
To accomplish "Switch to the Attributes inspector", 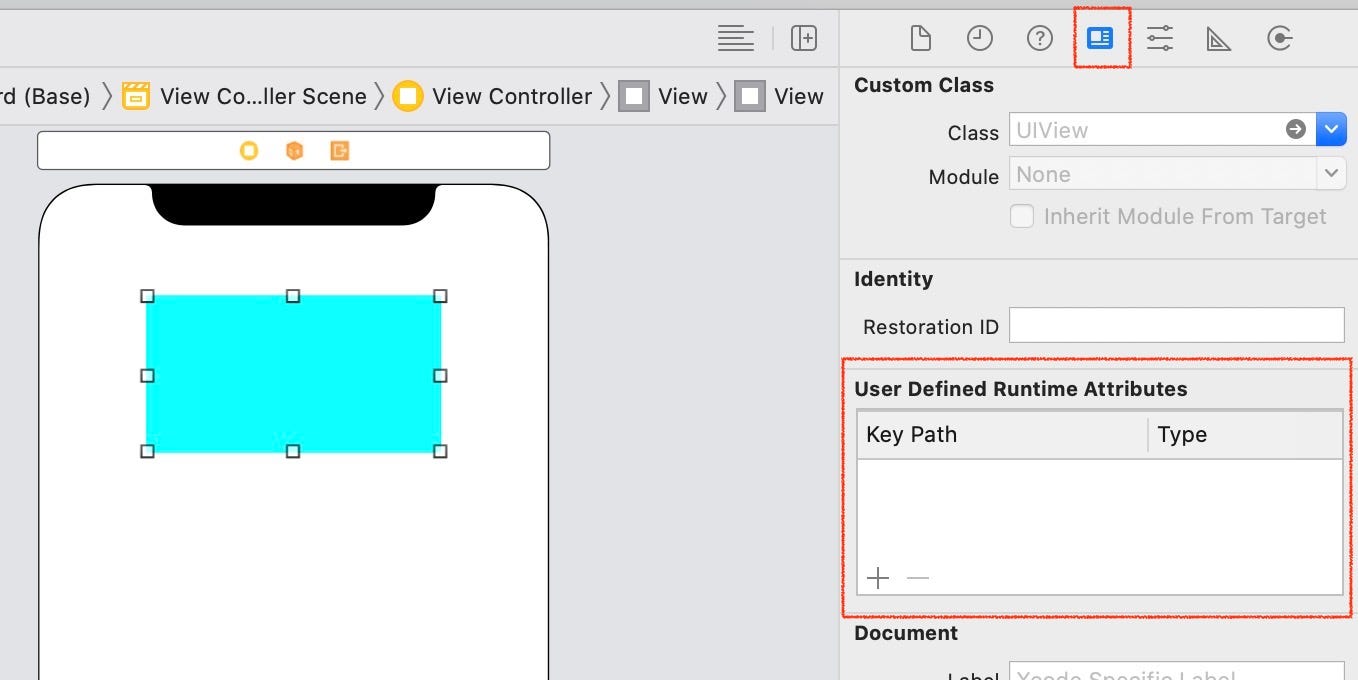I will [x=1159, y=38].
